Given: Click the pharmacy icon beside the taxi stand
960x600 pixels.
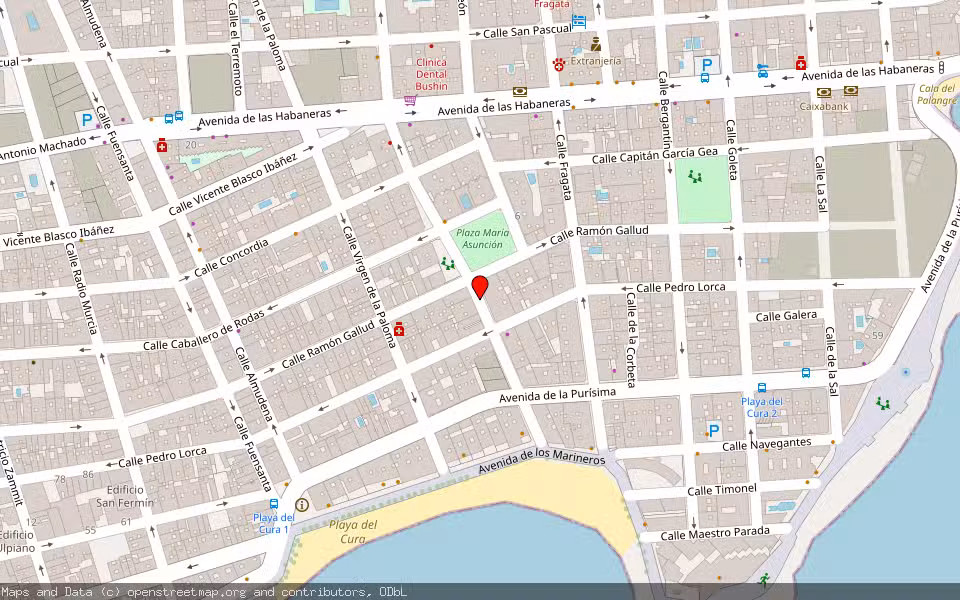Looking at the screenshot, I should click(x=800, y=62).
